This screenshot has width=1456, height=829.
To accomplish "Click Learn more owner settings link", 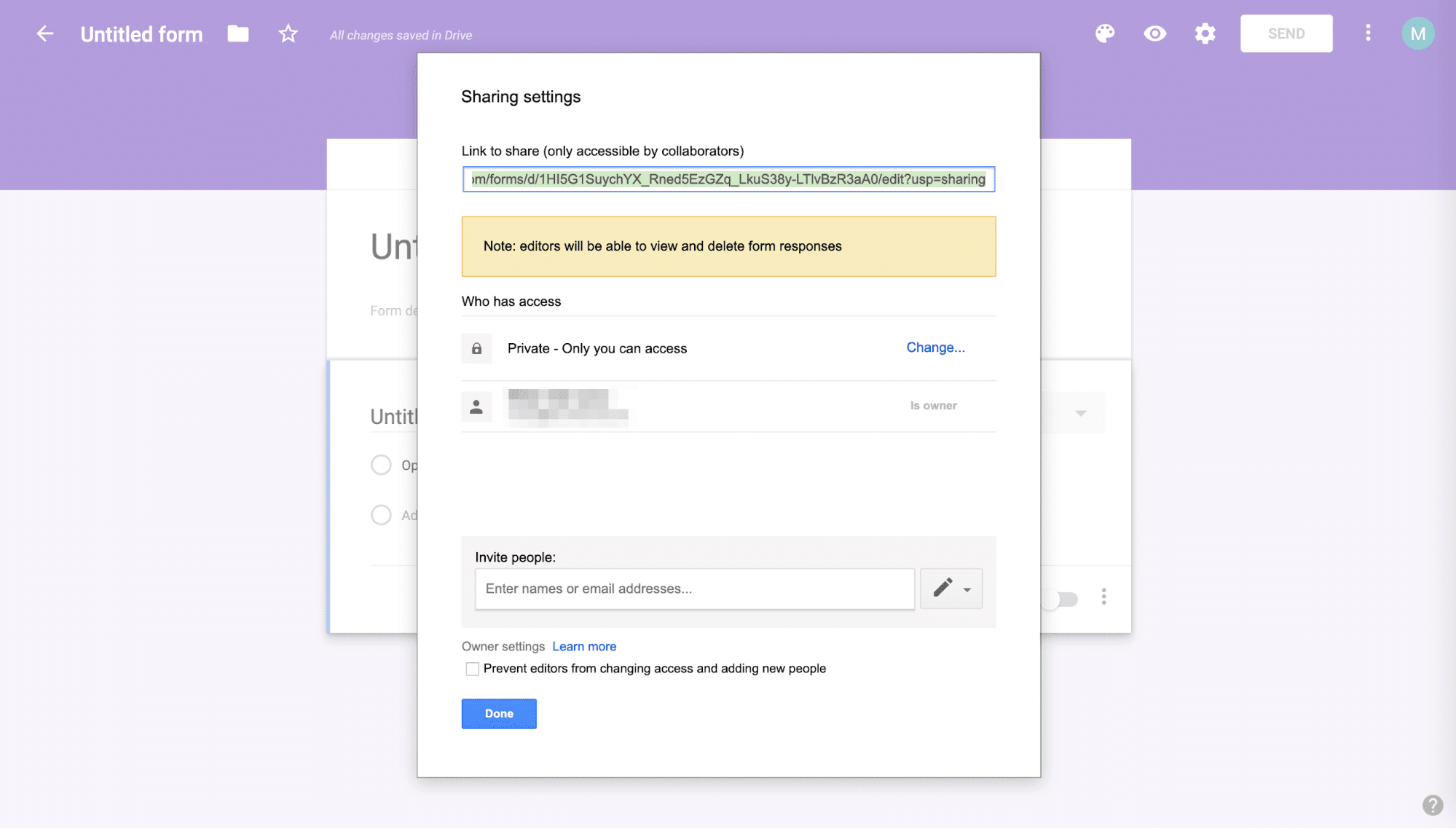I will (583, 646).
